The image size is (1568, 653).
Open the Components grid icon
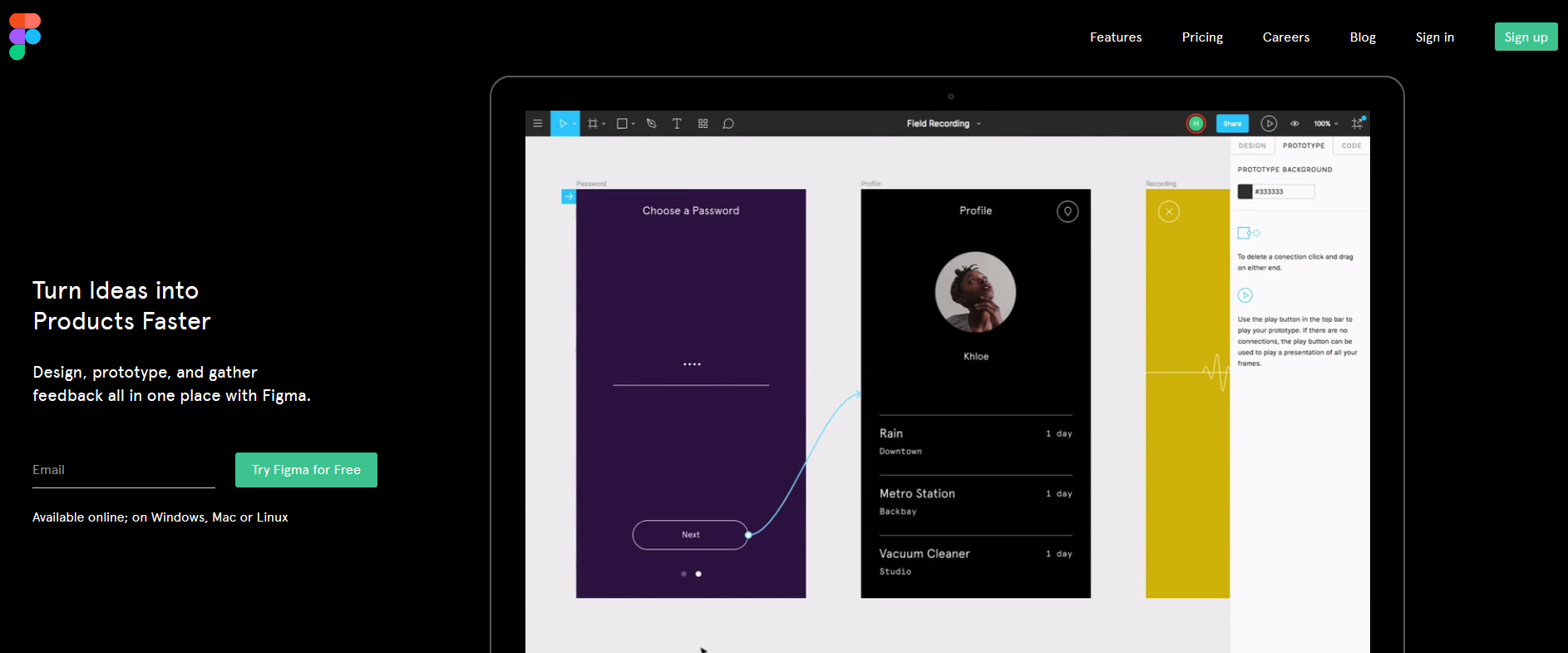pyautogui.click(x=703, y=124)
